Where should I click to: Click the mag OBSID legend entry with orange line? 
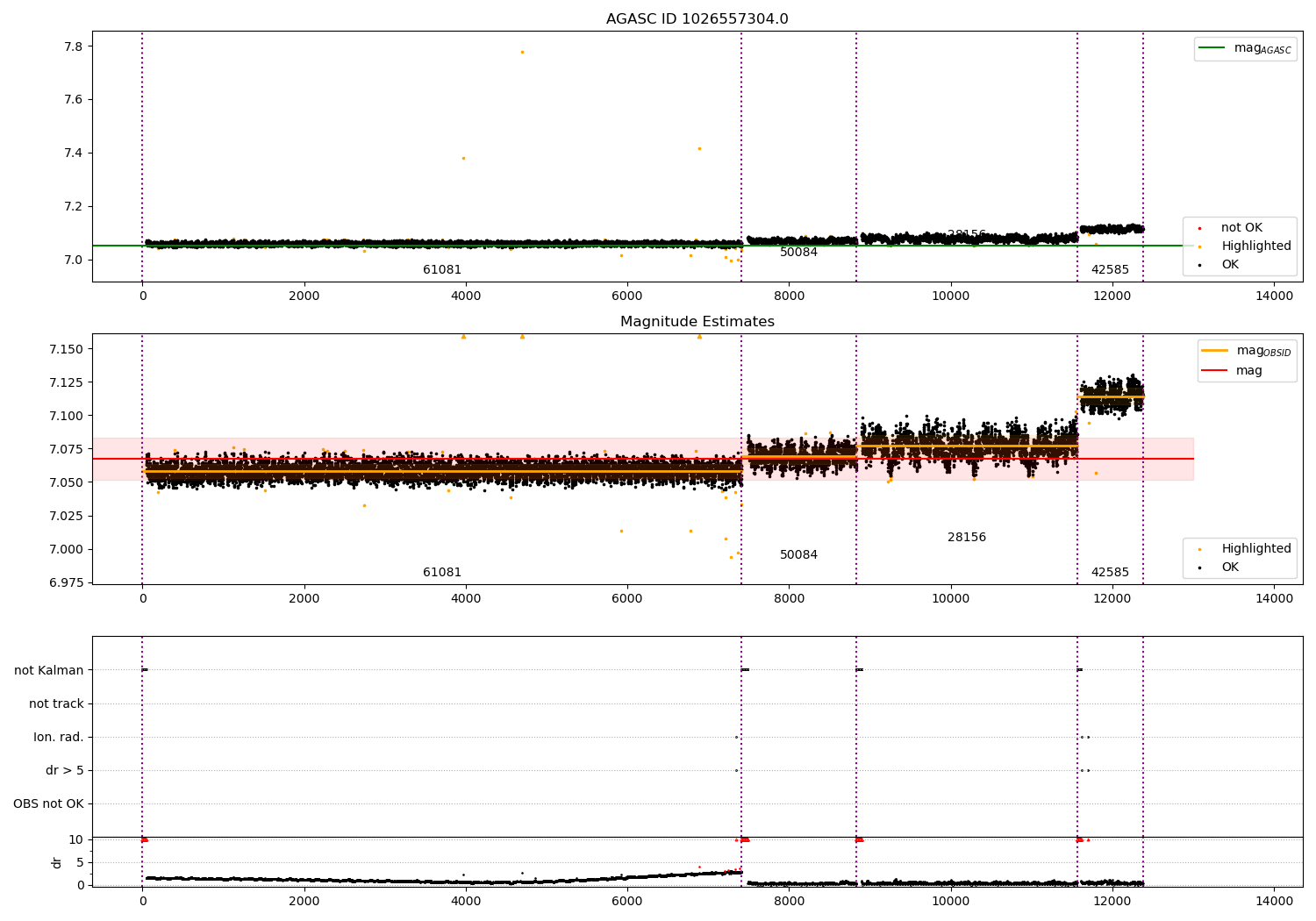(1246, 351)
